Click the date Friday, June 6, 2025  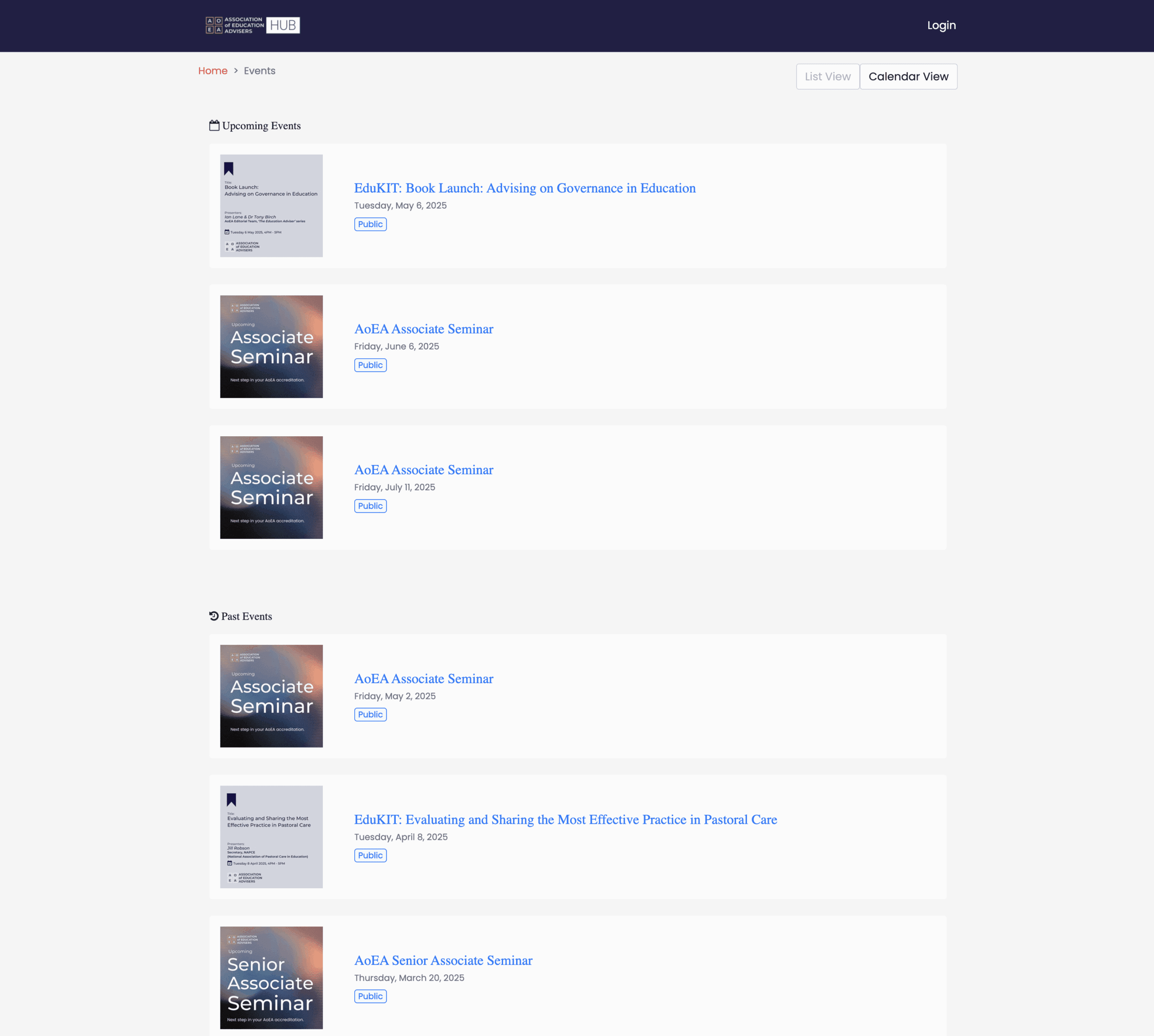tap(397, 346)
